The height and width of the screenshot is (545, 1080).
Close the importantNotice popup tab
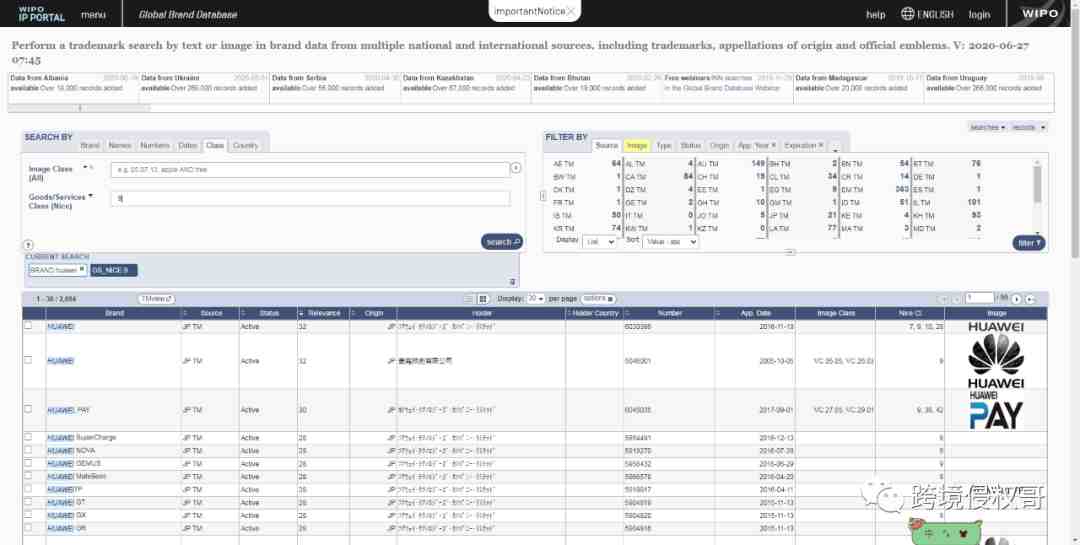571,11
